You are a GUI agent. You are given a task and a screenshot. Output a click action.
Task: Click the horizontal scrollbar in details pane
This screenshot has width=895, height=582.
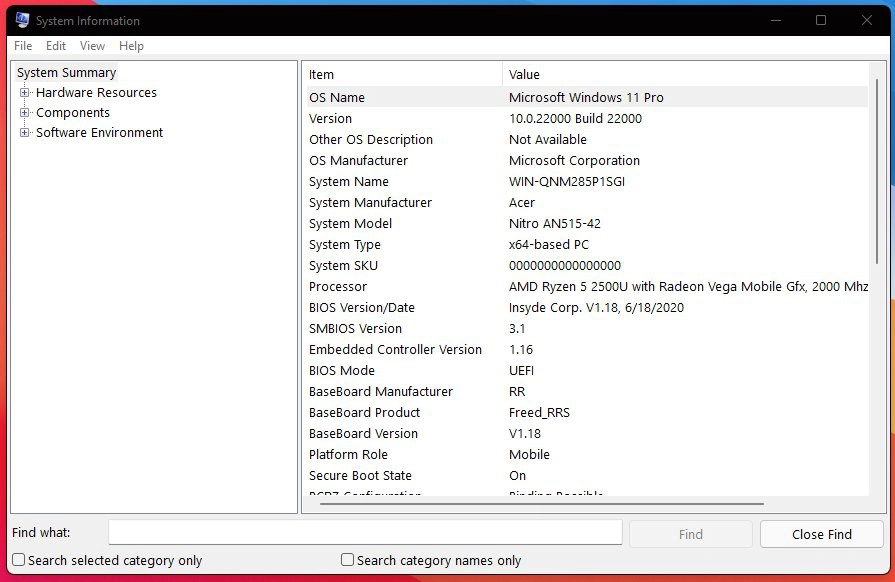[x=540, y=504]
